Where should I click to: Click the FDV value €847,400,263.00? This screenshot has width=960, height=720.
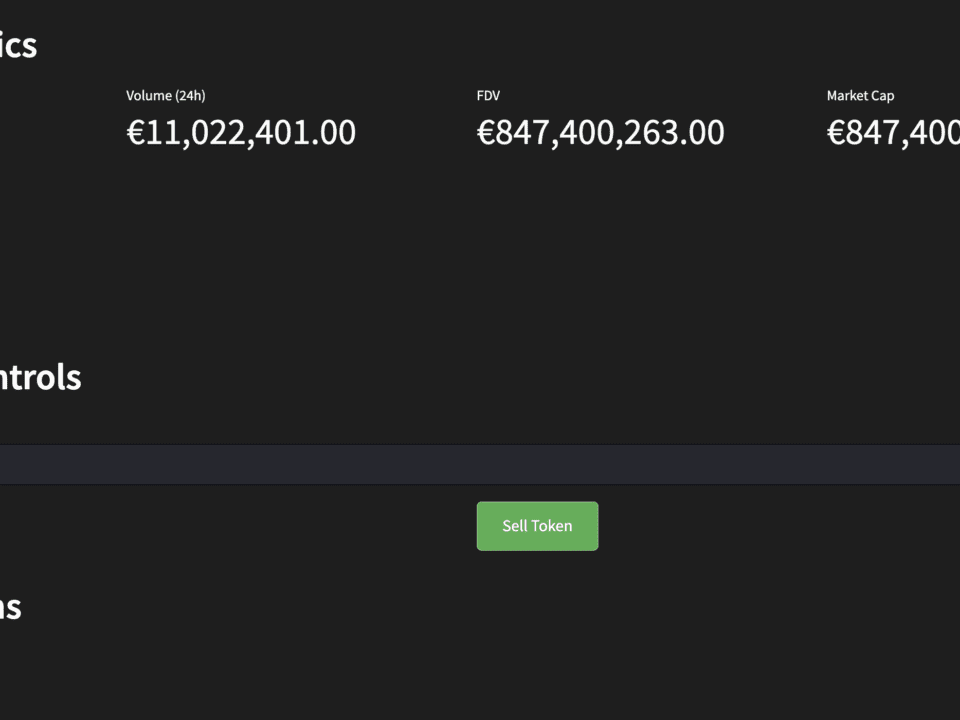600,133
